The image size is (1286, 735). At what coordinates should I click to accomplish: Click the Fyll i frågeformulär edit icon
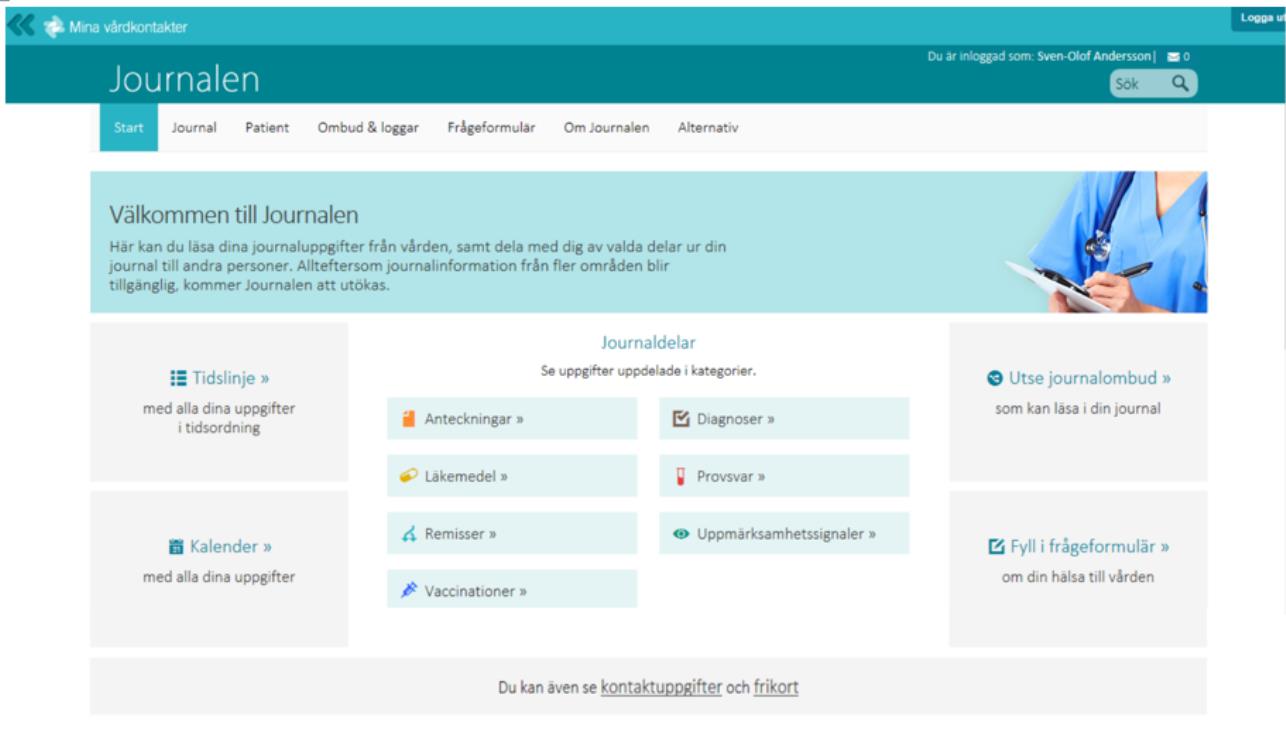(x=996, y=547)
